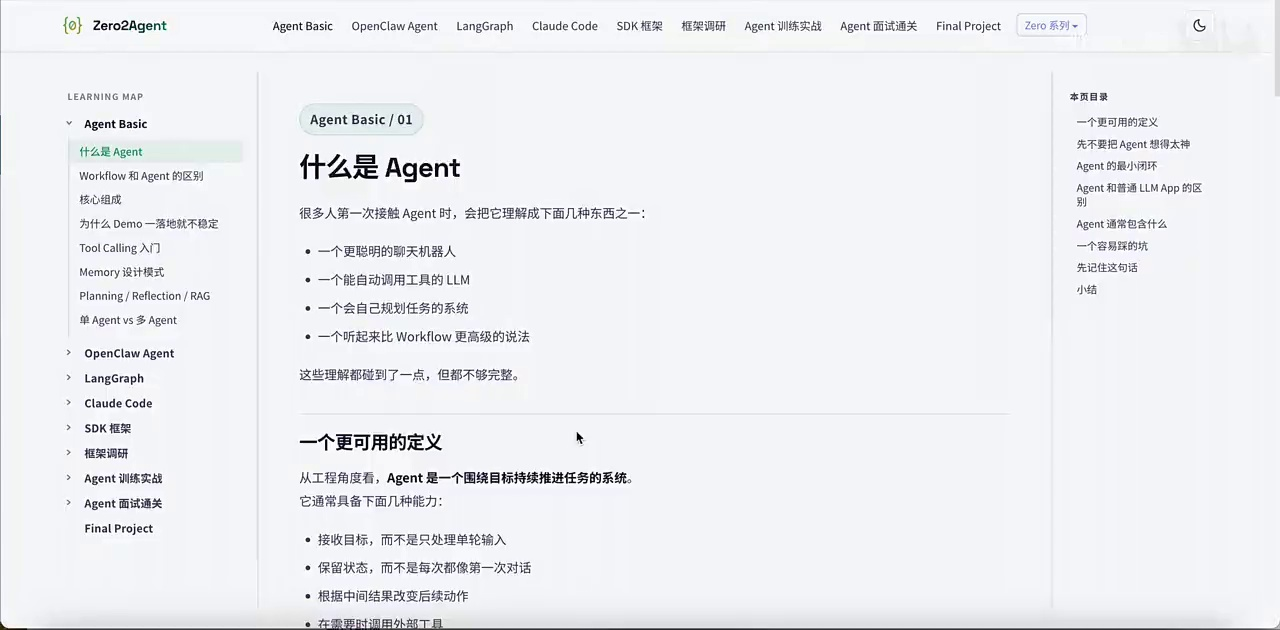The height and width of the screenshot is (630, 1280).
Task: Click bullet 根据中间结果改变后续动作
Action: (x=393, y=596)
